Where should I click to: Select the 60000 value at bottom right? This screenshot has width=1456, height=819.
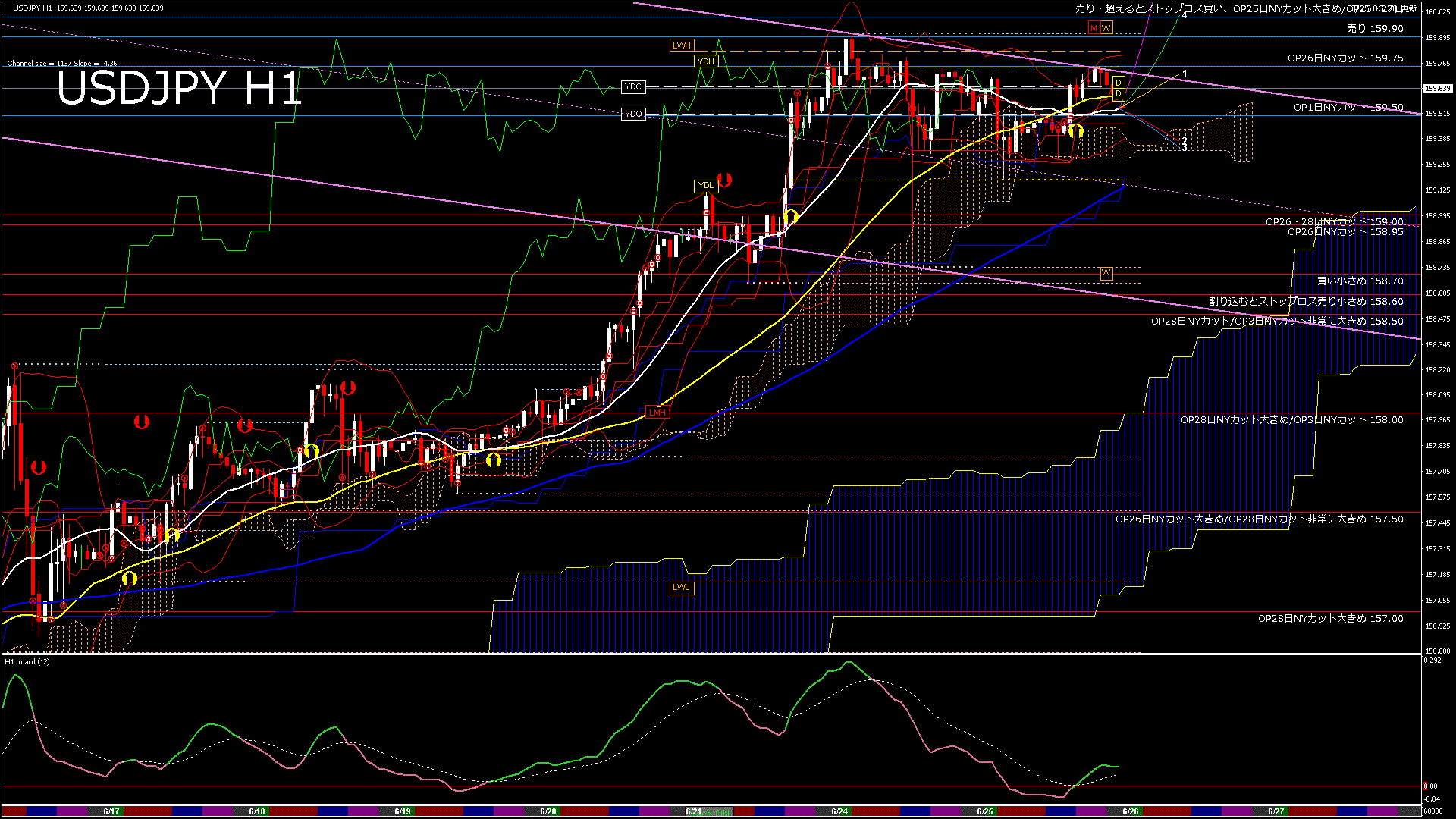[x=1433, y=811]
